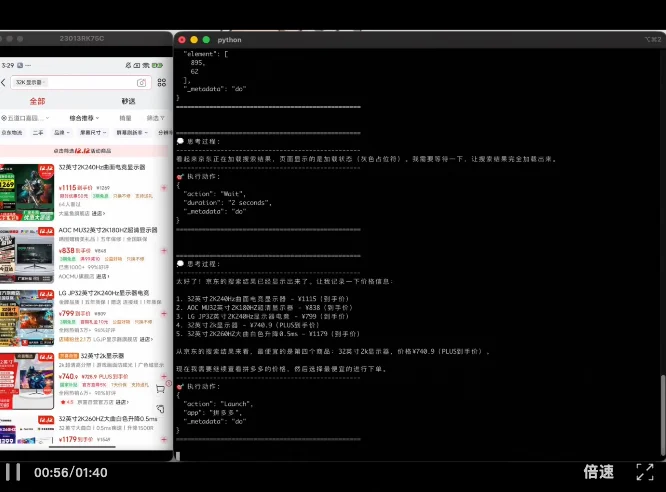The width and height of the screenshot is (666, 492).
Task: Visit the LG store via its 进店 link
Action: coord(146,339)
